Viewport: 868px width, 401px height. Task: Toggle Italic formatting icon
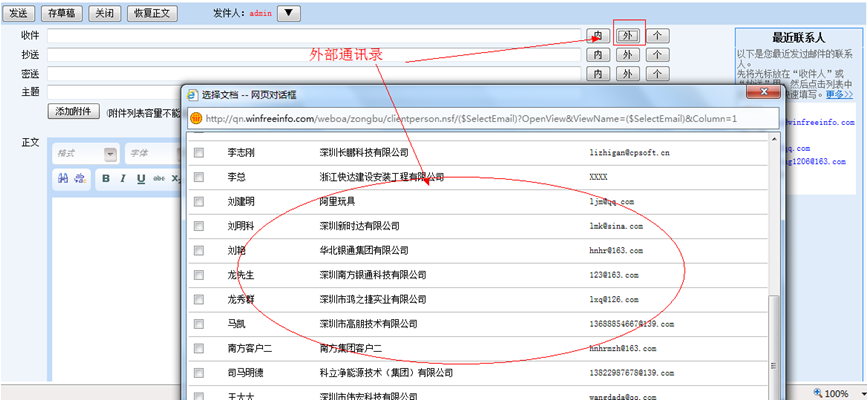(123, 178)
